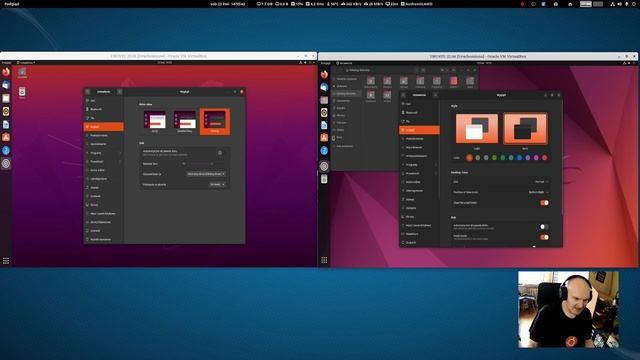Show applications grid in the right VM
The height and width of the screenshot is (360, 640).
[x=324, y=260]
